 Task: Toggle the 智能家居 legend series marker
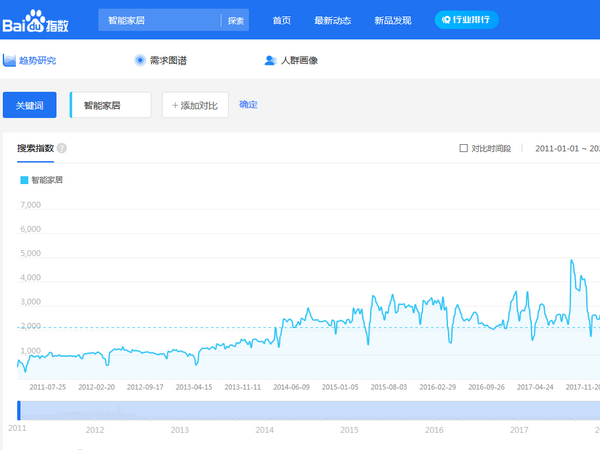[x=24, y=180]
